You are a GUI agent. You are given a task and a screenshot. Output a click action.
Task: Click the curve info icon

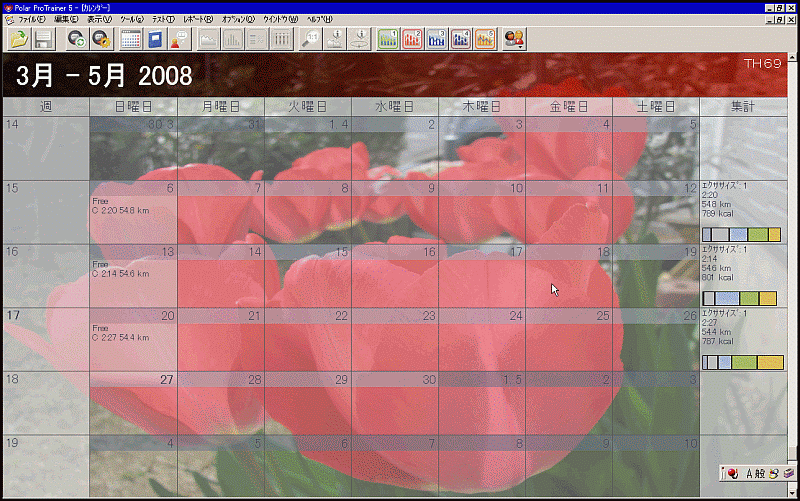(335, 39)
